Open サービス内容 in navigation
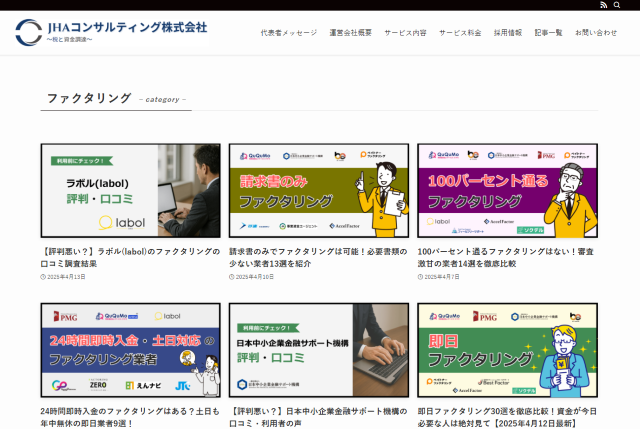The width and height of the screenshot is (640, 429). [405, 33]
